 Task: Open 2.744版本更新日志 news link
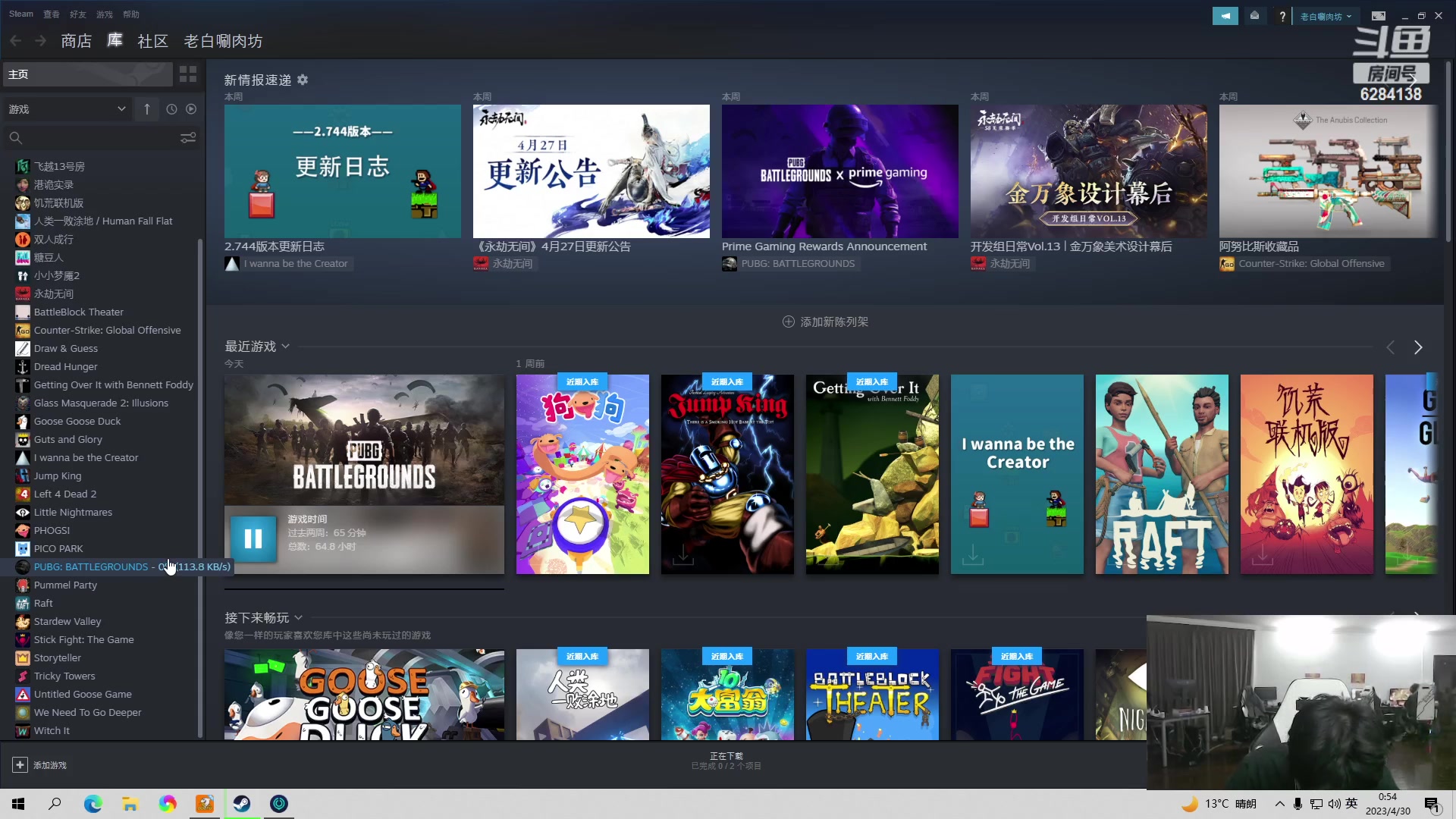click(x=275, y=246)
